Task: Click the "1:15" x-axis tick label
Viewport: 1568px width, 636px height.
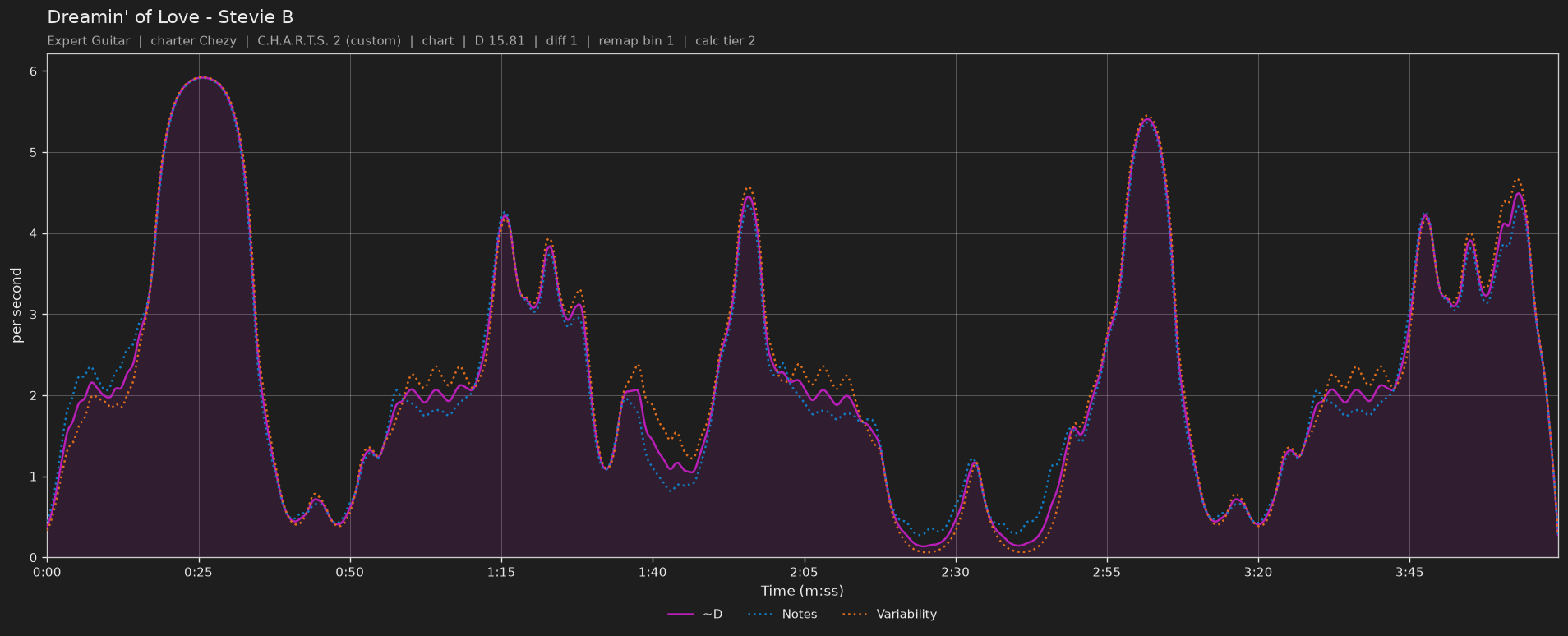Action: [x=501, y=572]
